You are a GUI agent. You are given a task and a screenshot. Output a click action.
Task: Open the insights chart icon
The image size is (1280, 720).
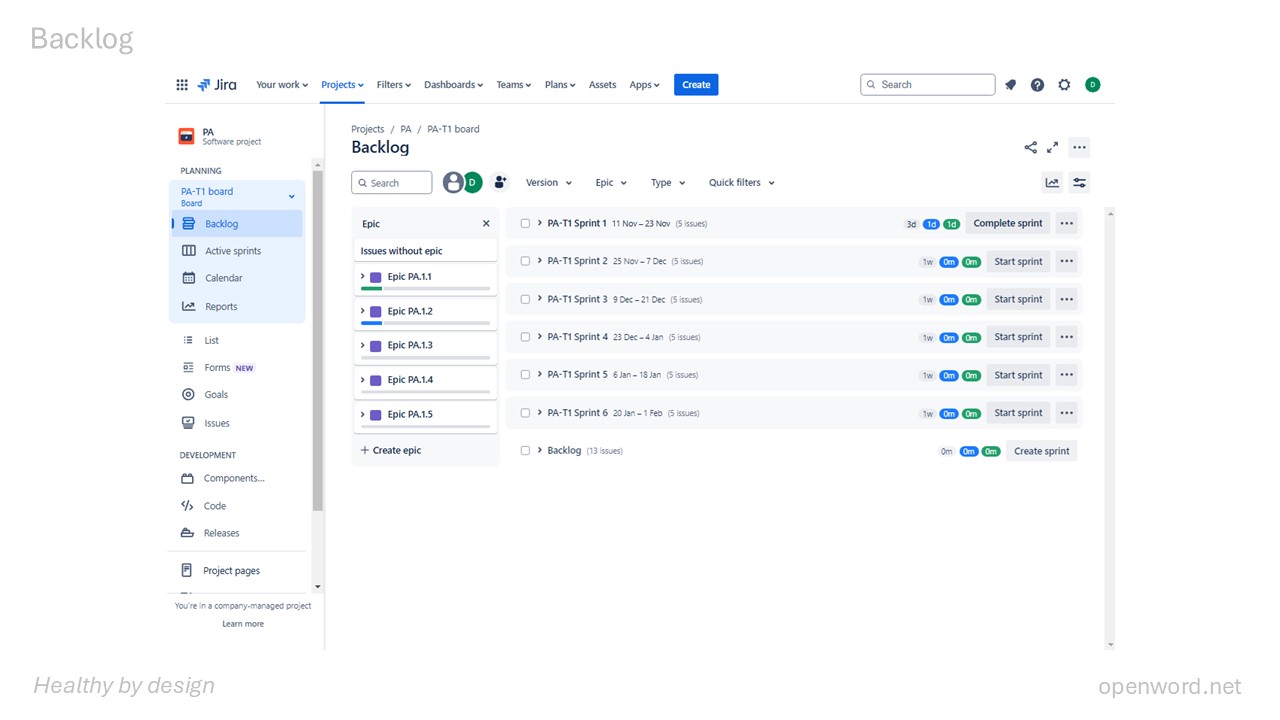point(1052,182)
